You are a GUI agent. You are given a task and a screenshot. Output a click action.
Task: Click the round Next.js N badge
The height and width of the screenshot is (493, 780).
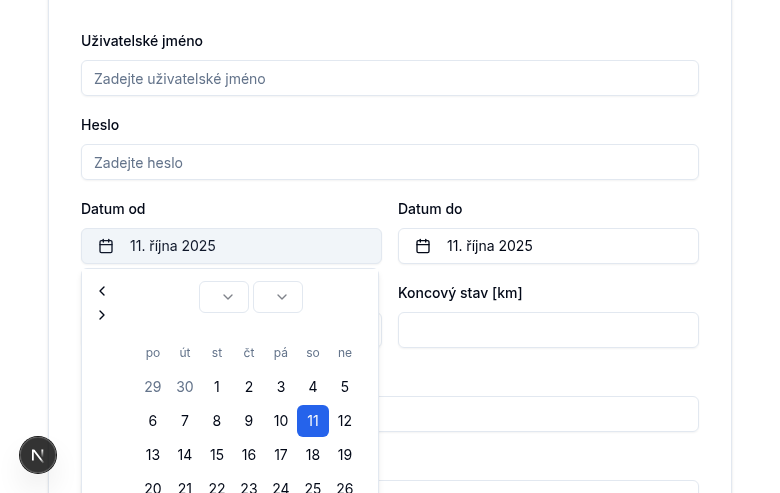pos(38,455)
